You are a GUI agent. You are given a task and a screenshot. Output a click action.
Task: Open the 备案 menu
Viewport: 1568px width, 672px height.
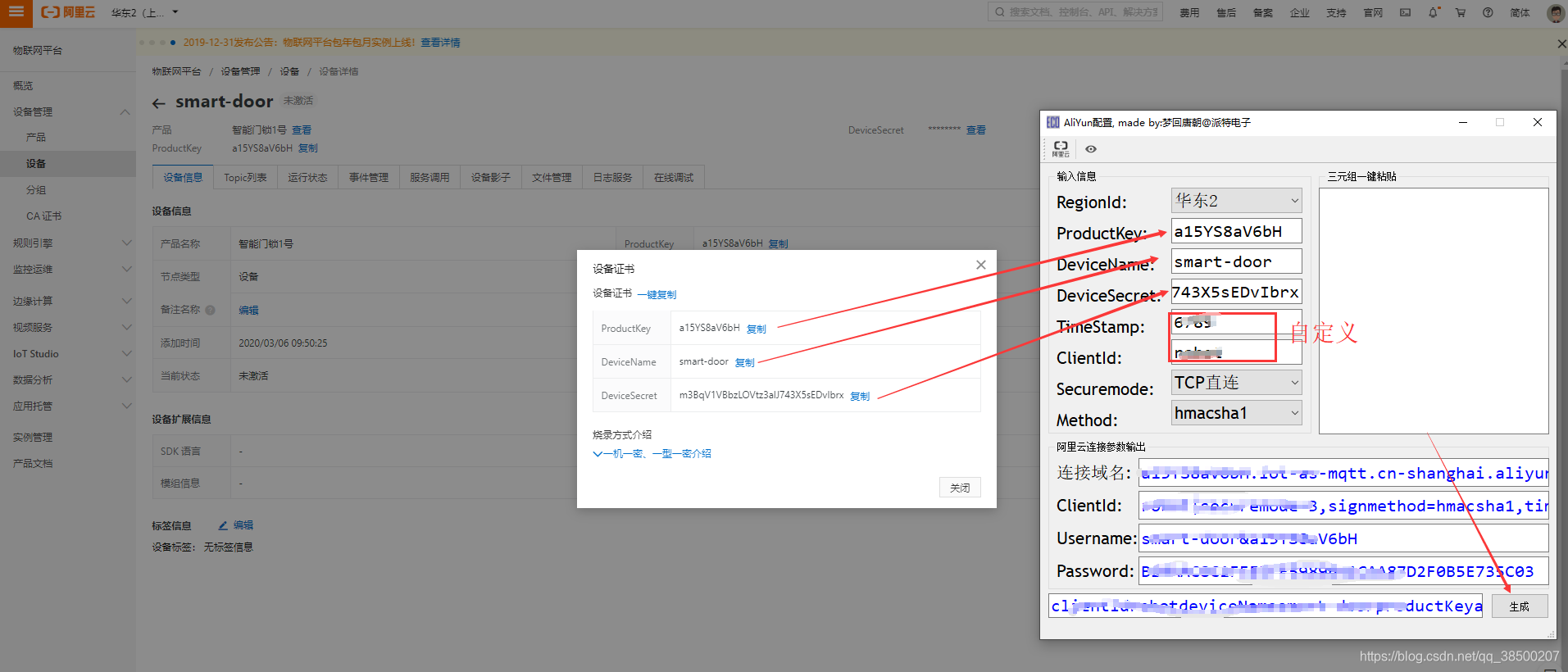pyautogui.click(x=1263, y=12)
